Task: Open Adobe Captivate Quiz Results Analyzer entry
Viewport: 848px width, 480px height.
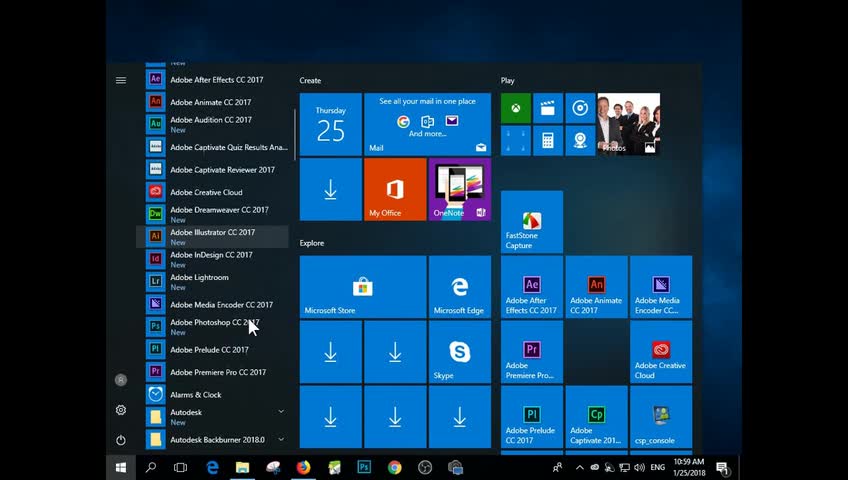Action: pyautogui.click(x=212, y=147)
